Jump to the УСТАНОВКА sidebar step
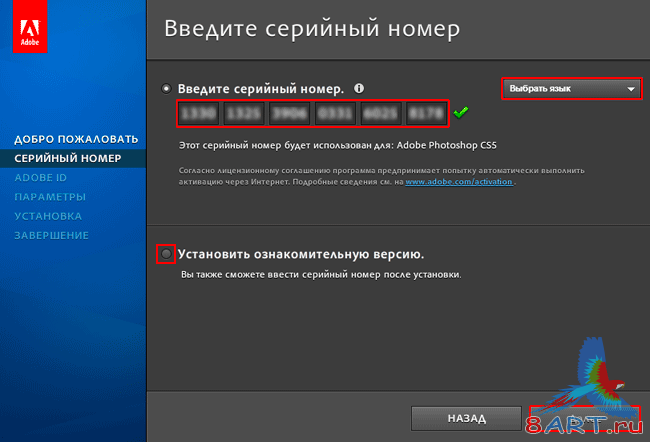 [48, 216]
